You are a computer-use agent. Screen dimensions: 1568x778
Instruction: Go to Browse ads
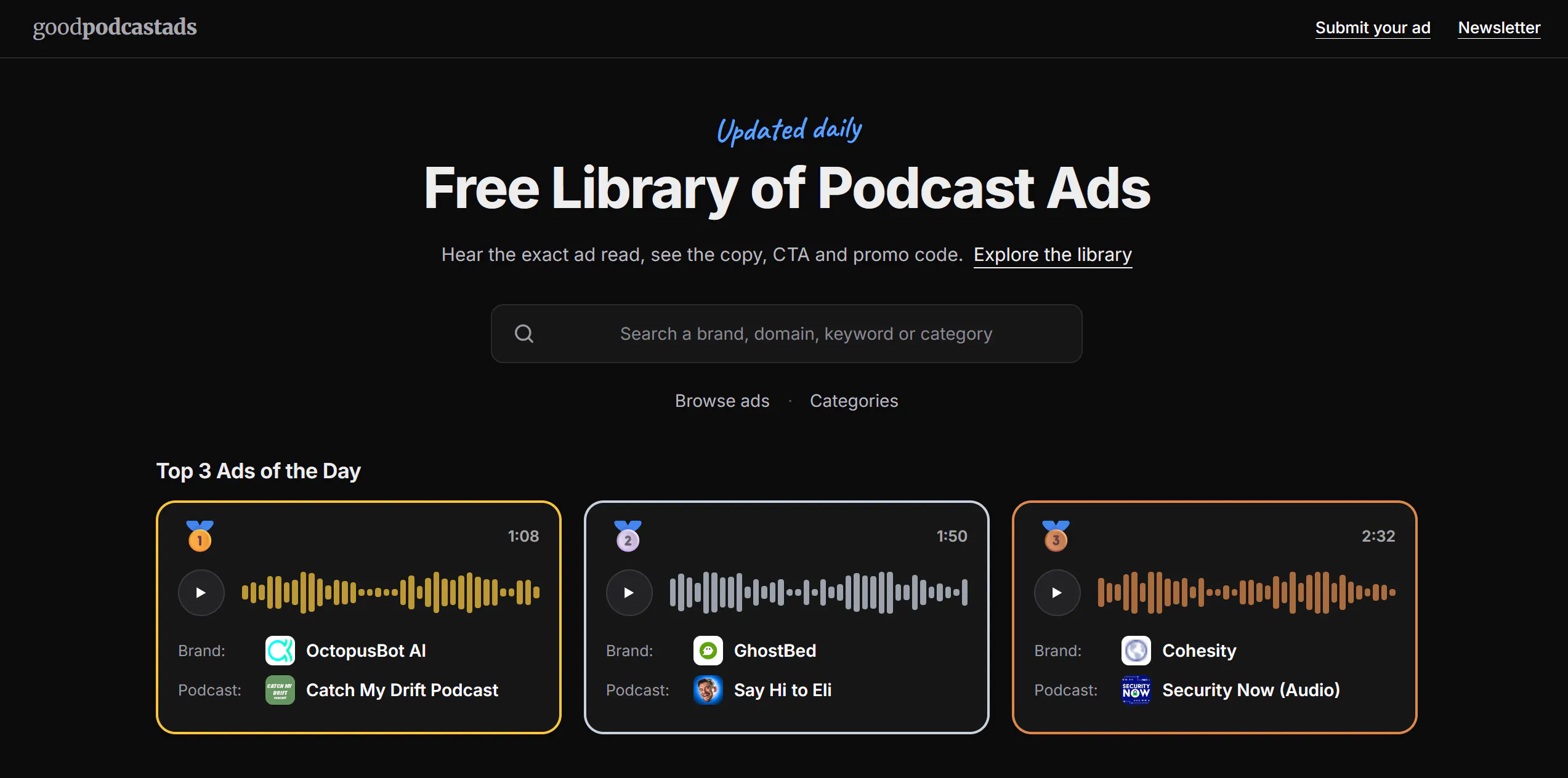click(x=722, y=401)
